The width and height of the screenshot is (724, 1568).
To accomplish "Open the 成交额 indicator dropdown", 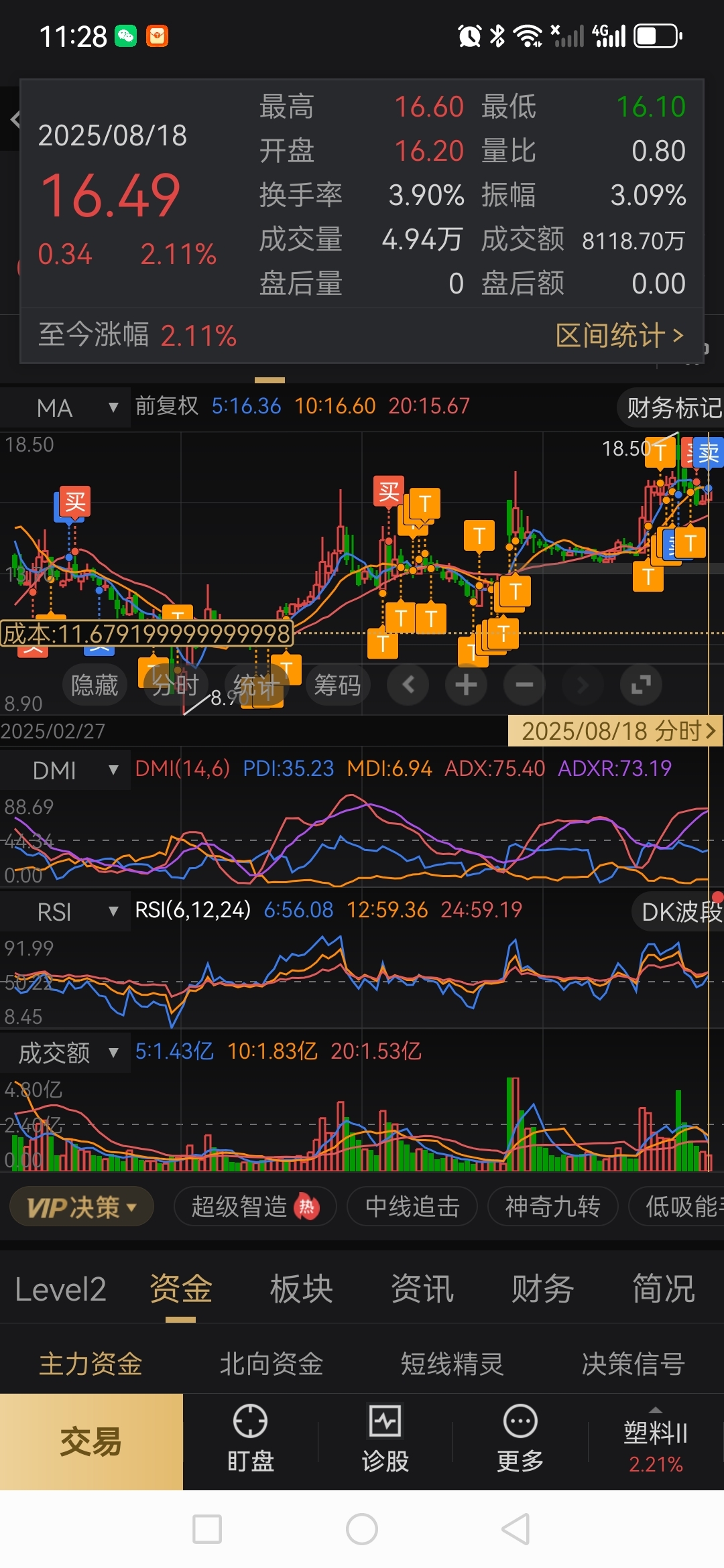I will tap(65, 1053).
